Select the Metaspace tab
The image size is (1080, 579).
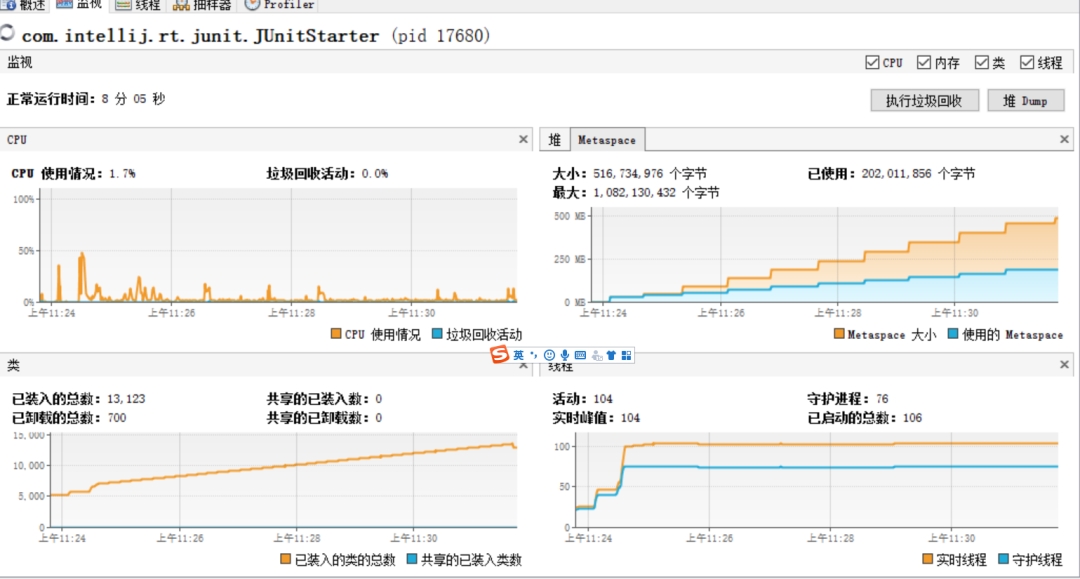click(607, 140)
